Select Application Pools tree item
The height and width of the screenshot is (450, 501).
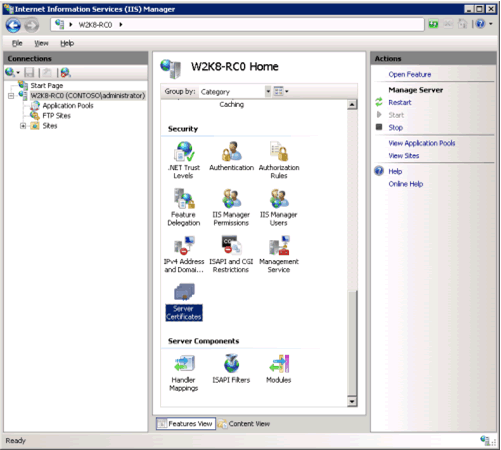point(68,106)
